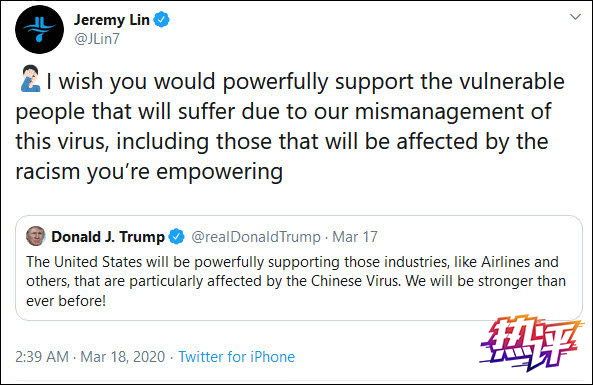Click Jeremy Lin's blue verified badge
Screen dimensions: 593x385
tap(161, 19)
